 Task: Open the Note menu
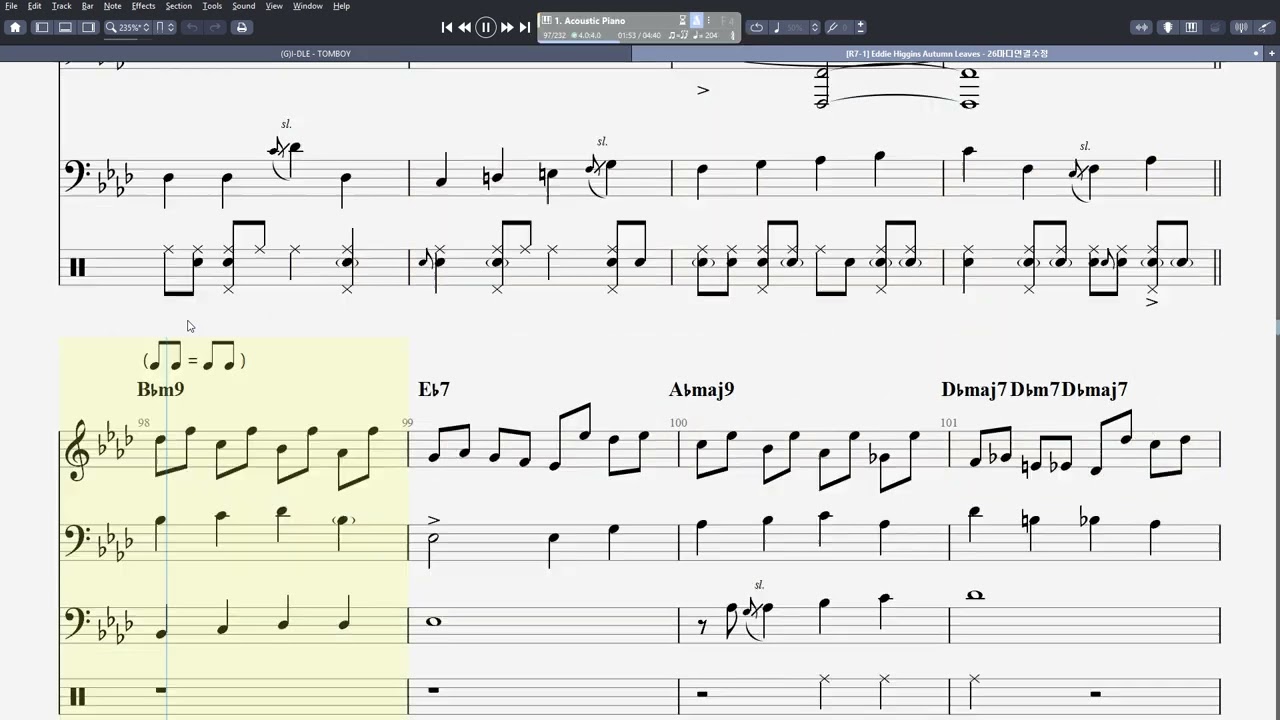[112, 6]
